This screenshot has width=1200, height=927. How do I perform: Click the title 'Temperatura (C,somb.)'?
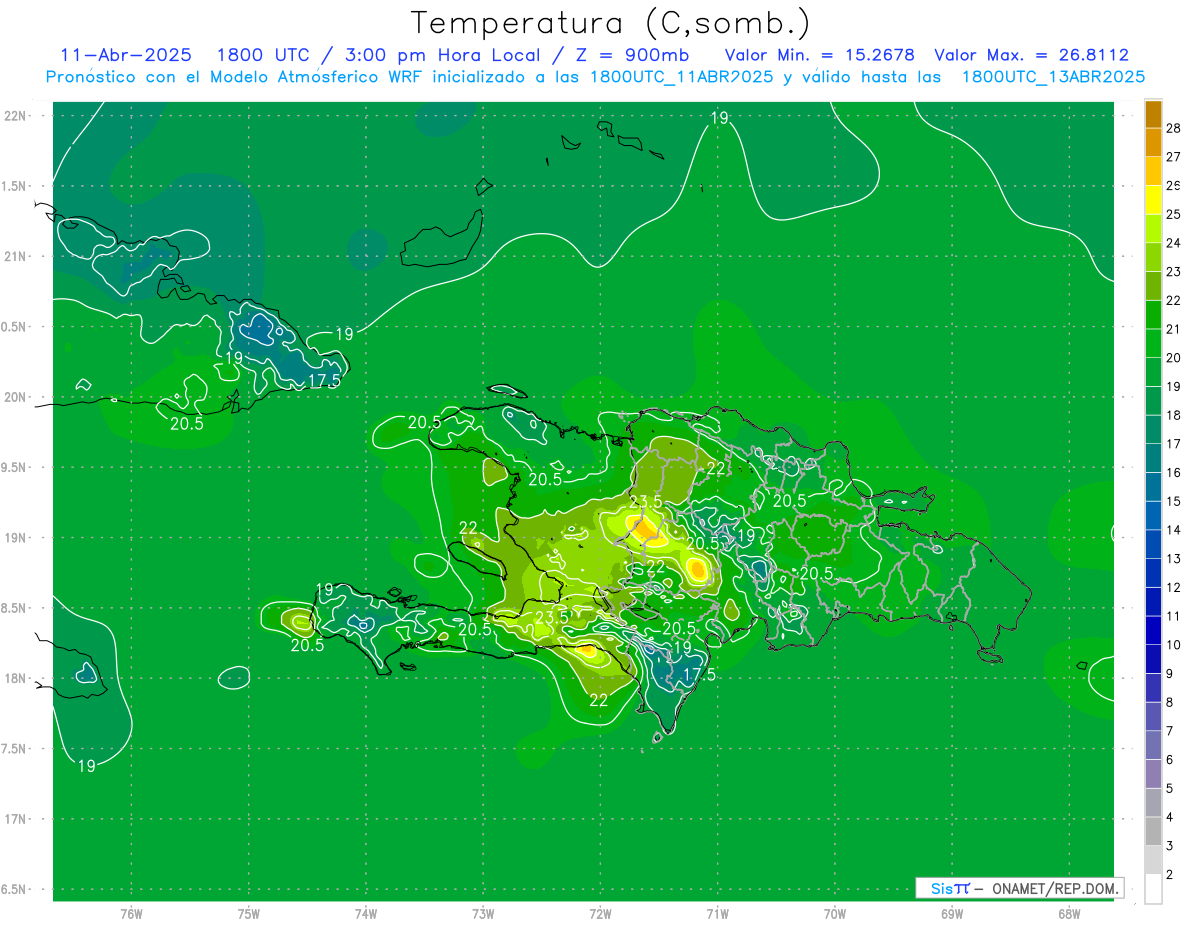pyautogui.click(x=610, y=23)
